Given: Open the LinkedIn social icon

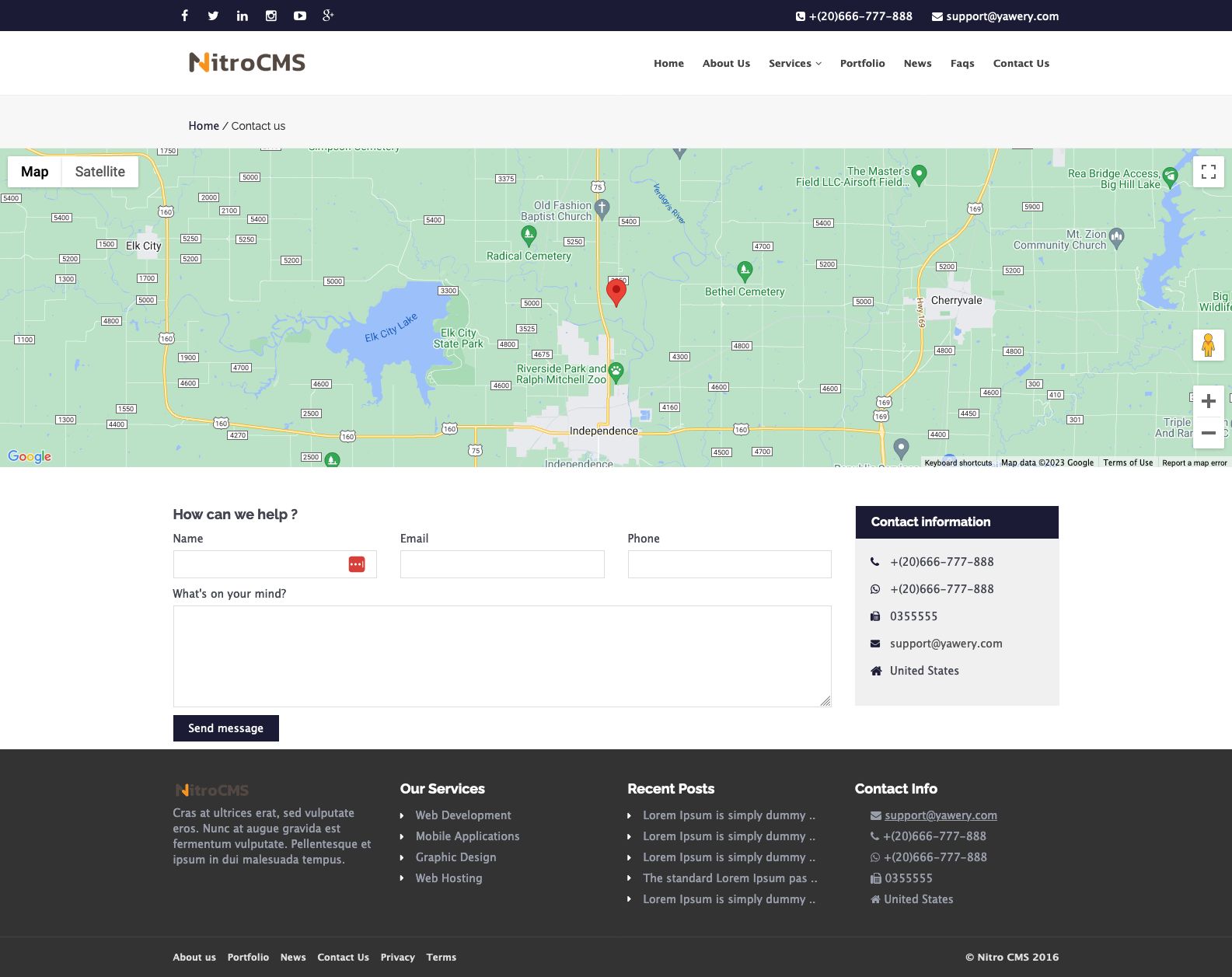Looking at the screenshot, I should pos(243,16).
